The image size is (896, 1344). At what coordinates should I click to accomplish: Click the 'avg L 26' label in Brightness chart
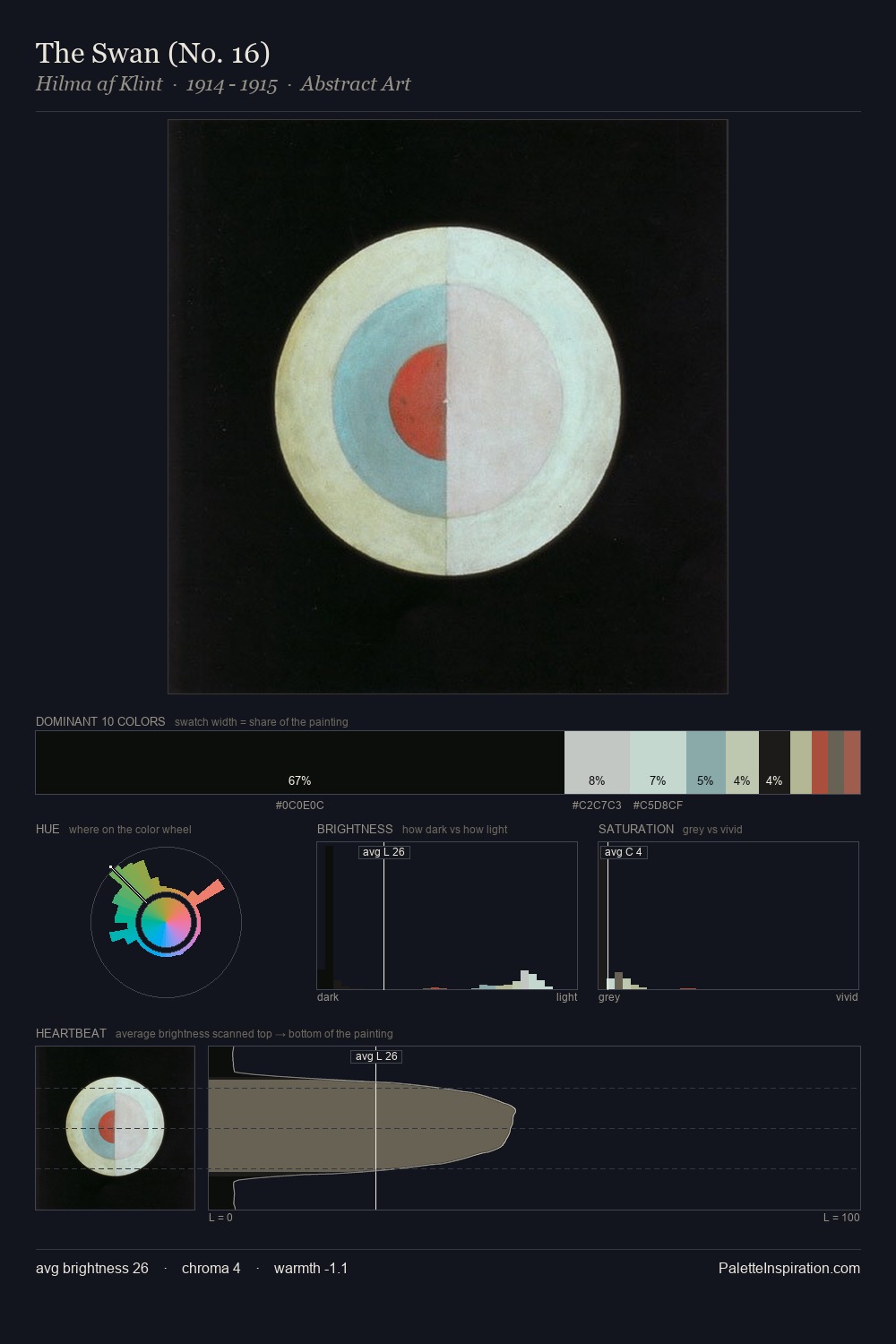click(383, 852)
